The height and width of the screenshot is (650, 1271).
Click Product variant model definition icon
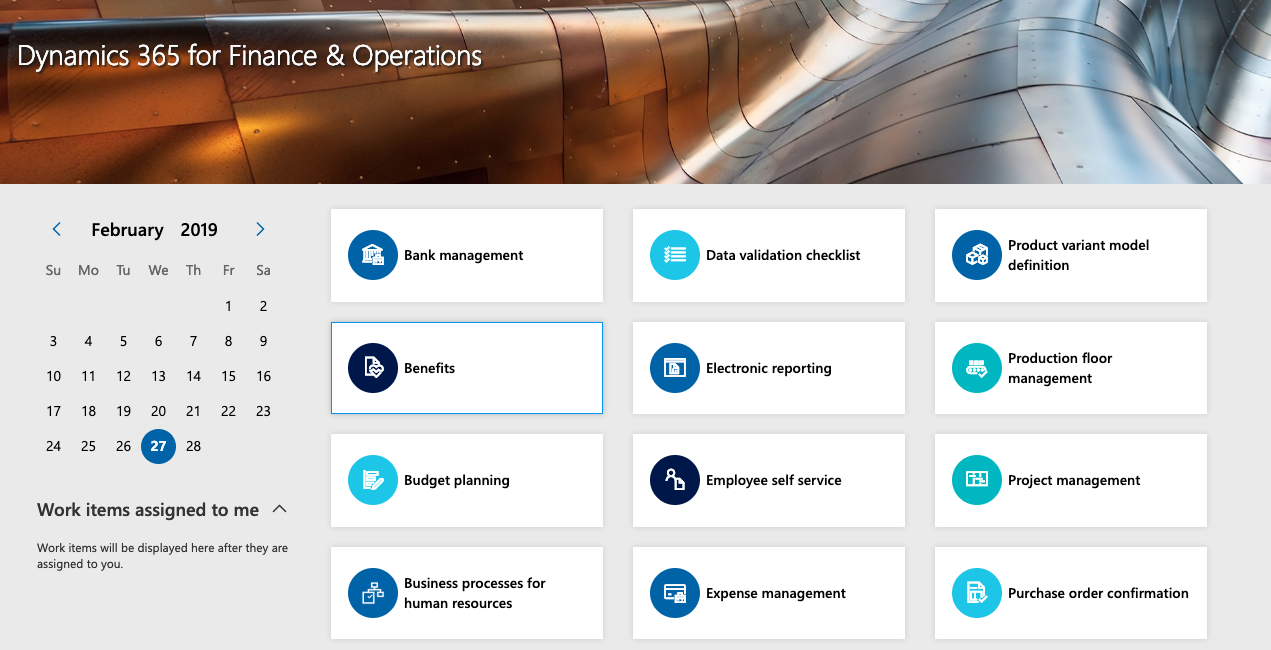(977, 255)
